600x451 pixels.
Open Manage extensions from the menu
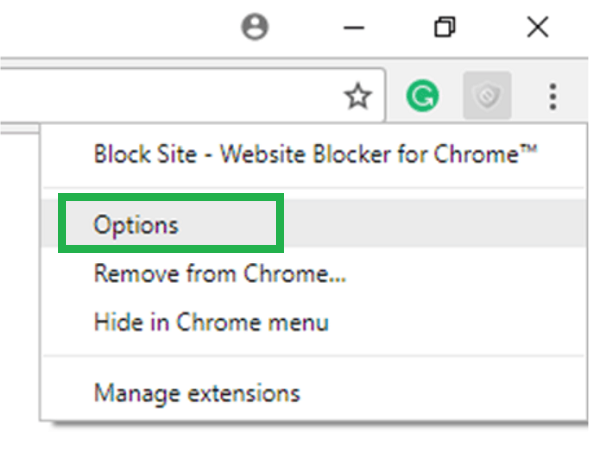click(196, 392)
